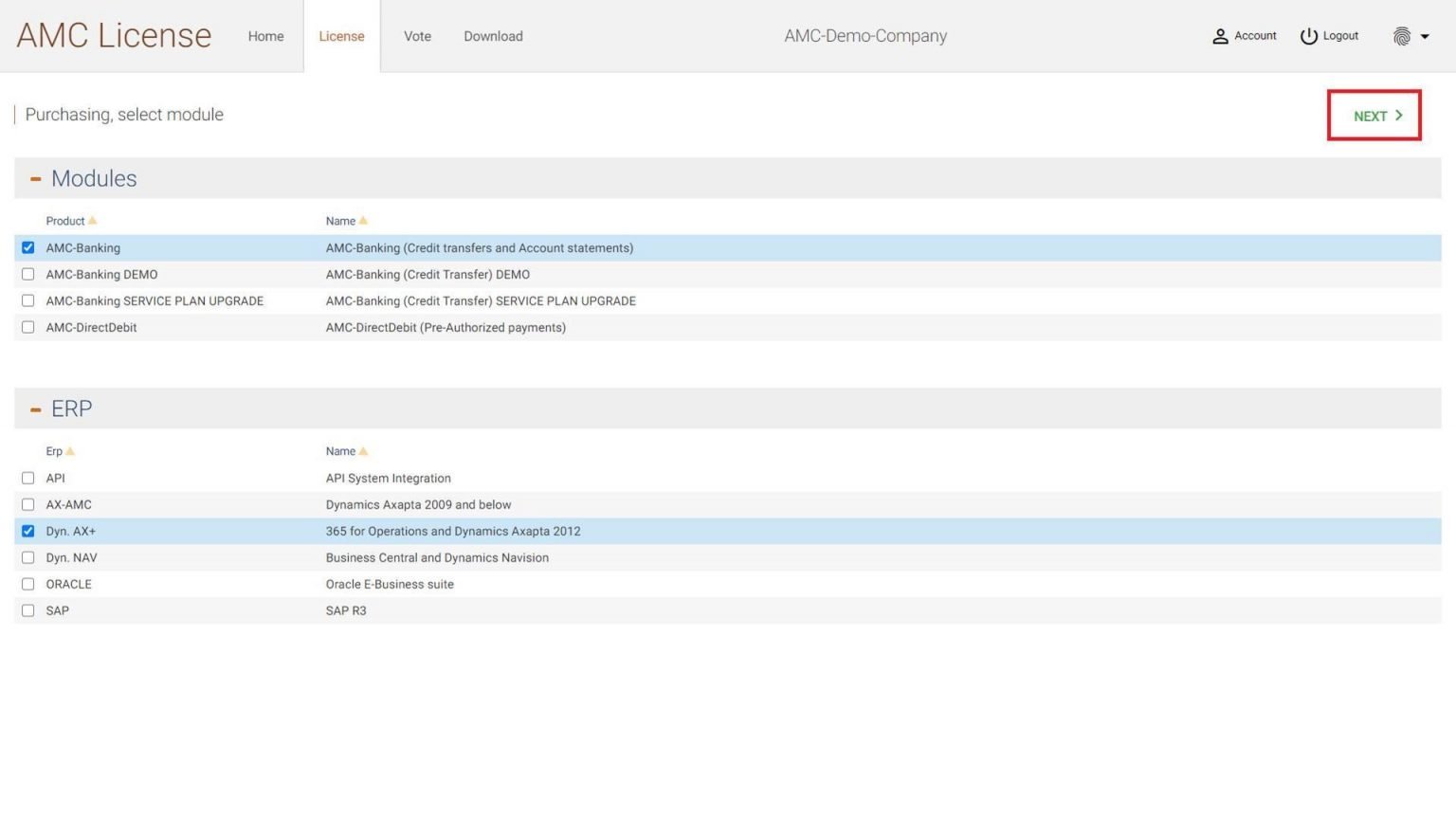The image size is (1456, 817).
Task: Click 'SAP R3' name text
Action: coord(346,610)
